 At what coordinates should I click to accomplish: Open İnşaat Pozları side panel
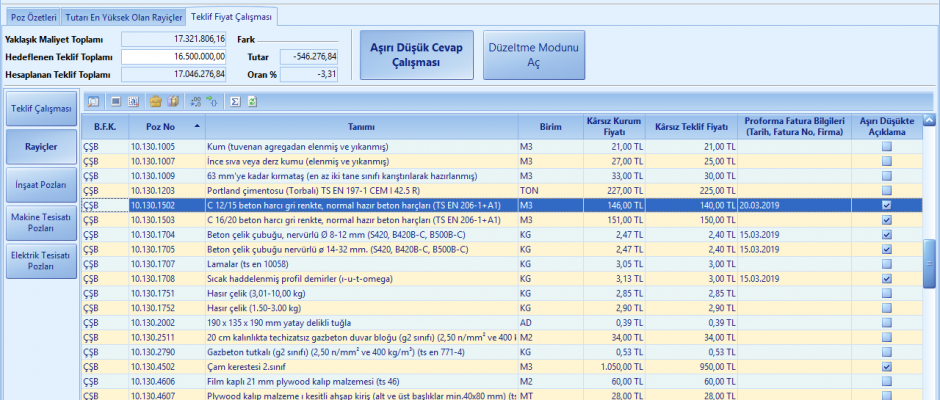[40, 185]
